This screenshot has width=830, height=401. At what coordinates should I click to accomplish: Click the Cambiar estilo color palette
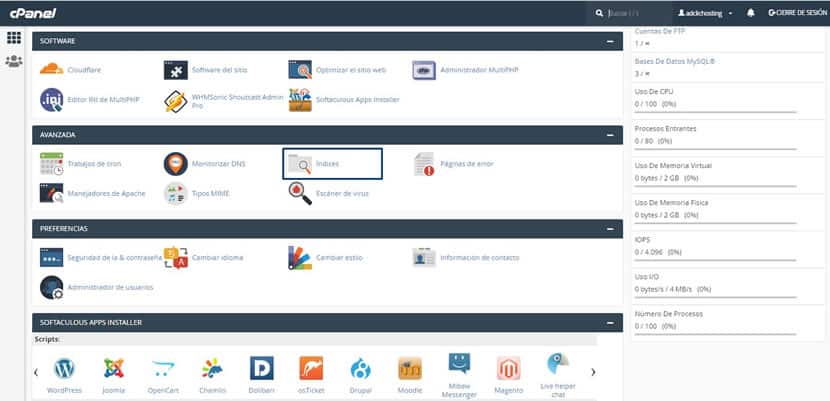300,257
